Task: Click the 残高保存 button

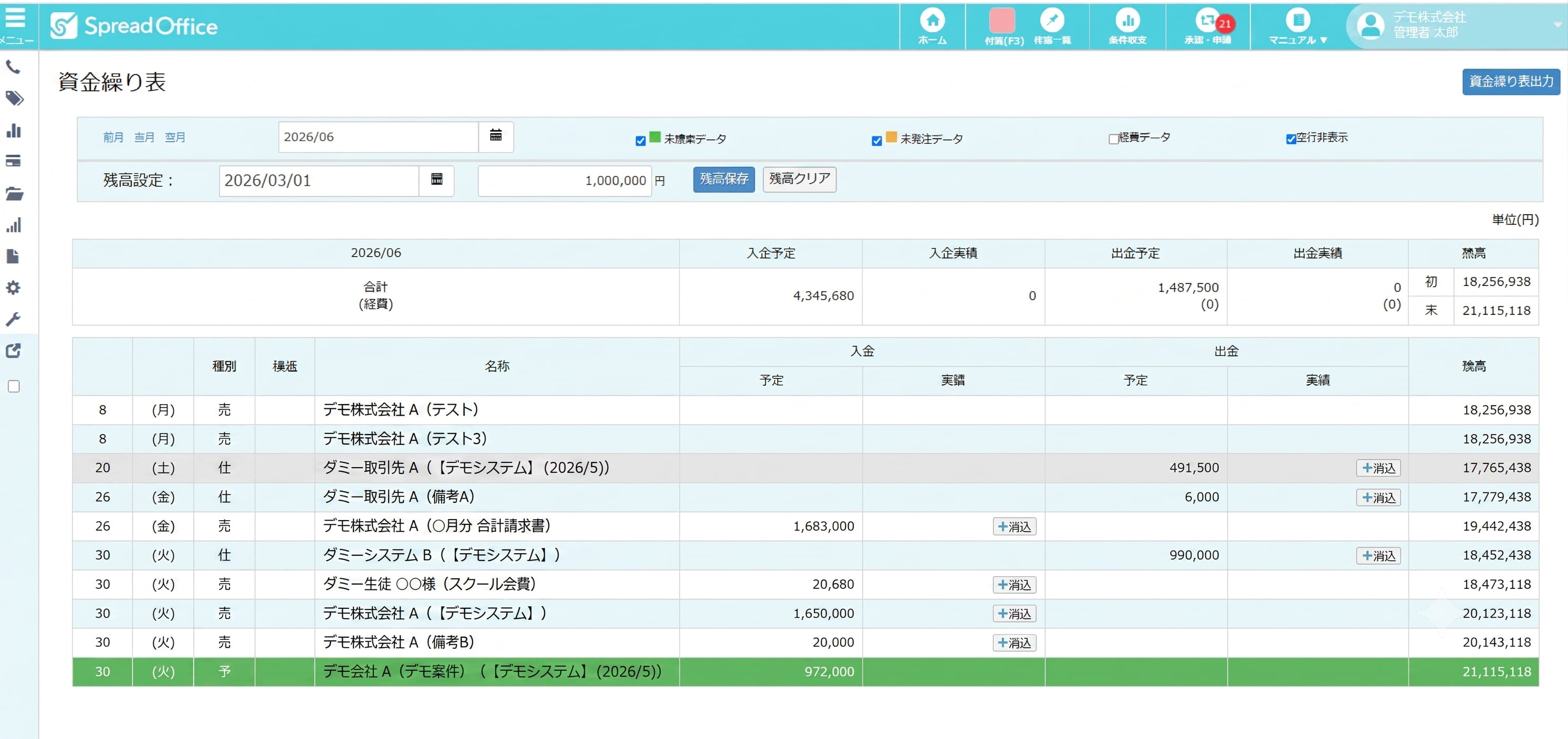Action: (x=724, y=180)
